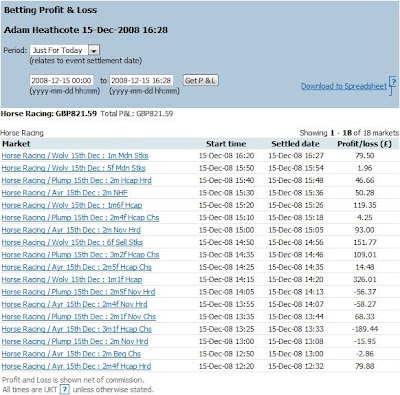Image resolution: width=400 pixels, height=395 pixels.
Task: Click the Profit/loss (£) column header
Action: click(x=364, y=144)
